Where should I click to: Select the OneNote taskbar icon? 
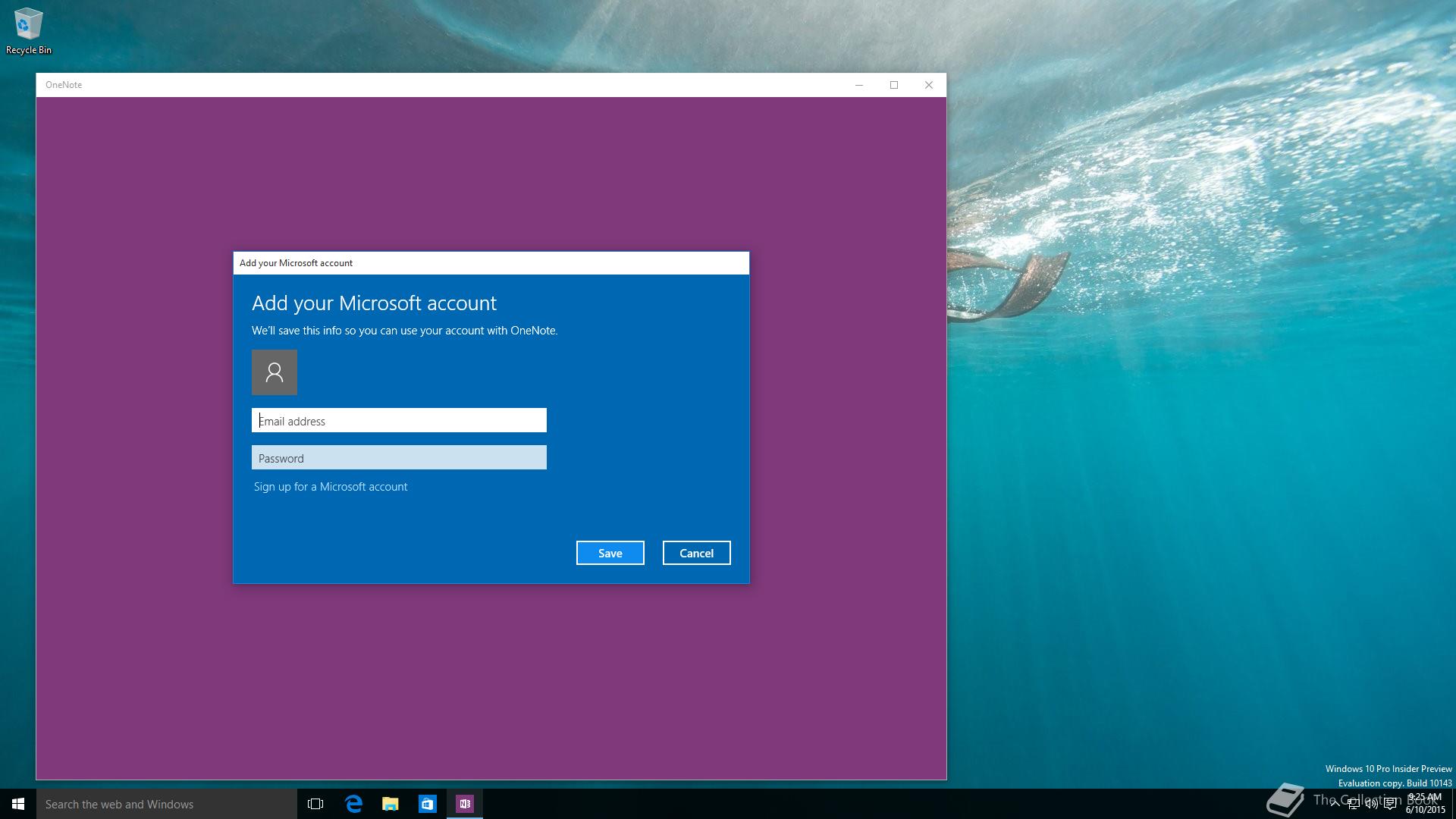pyautogui.click(x=465, y=804)
